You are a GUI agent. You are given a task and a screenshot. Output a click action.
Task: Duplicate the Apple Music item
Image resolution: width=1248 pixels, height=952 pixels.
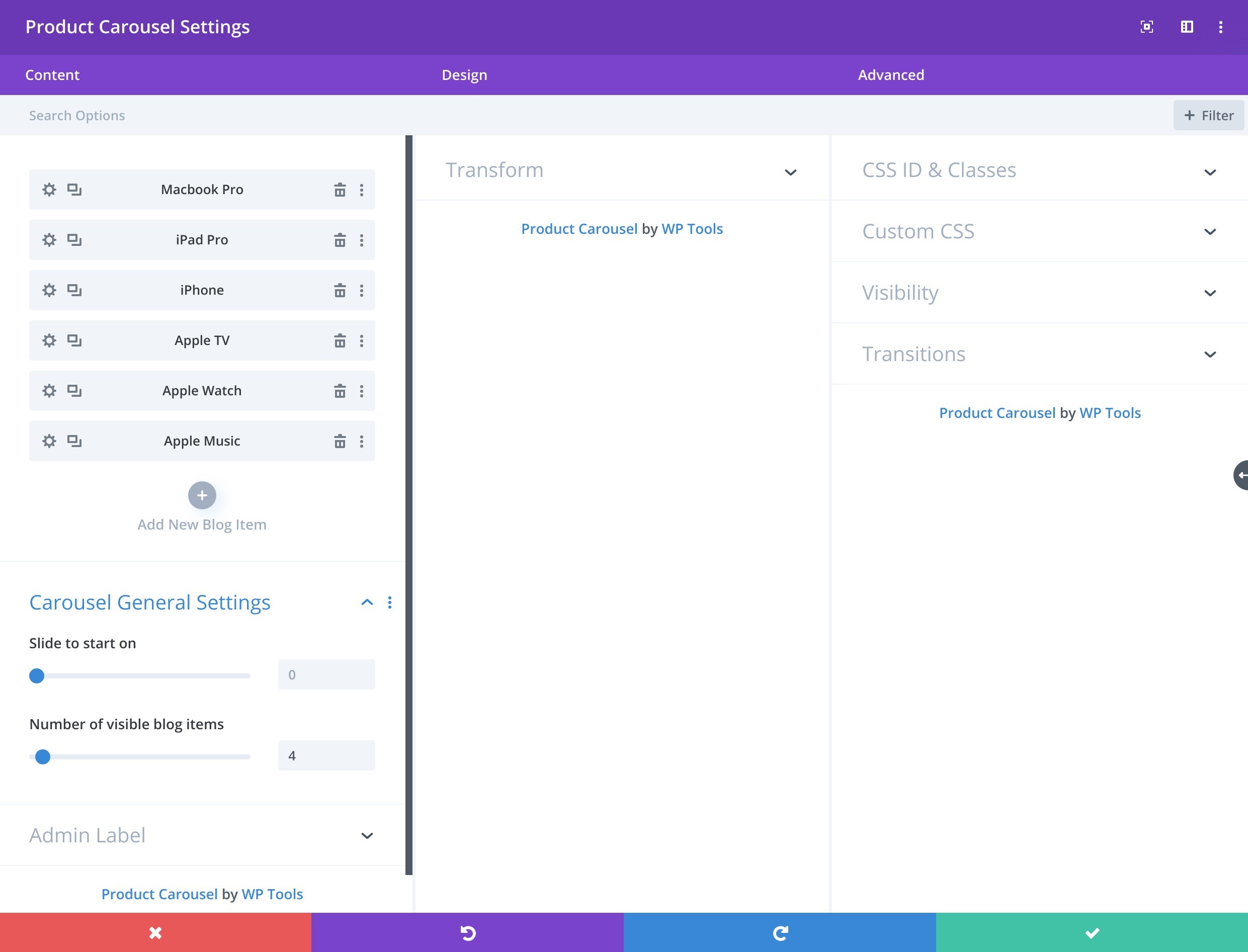(x=74, y=441)
